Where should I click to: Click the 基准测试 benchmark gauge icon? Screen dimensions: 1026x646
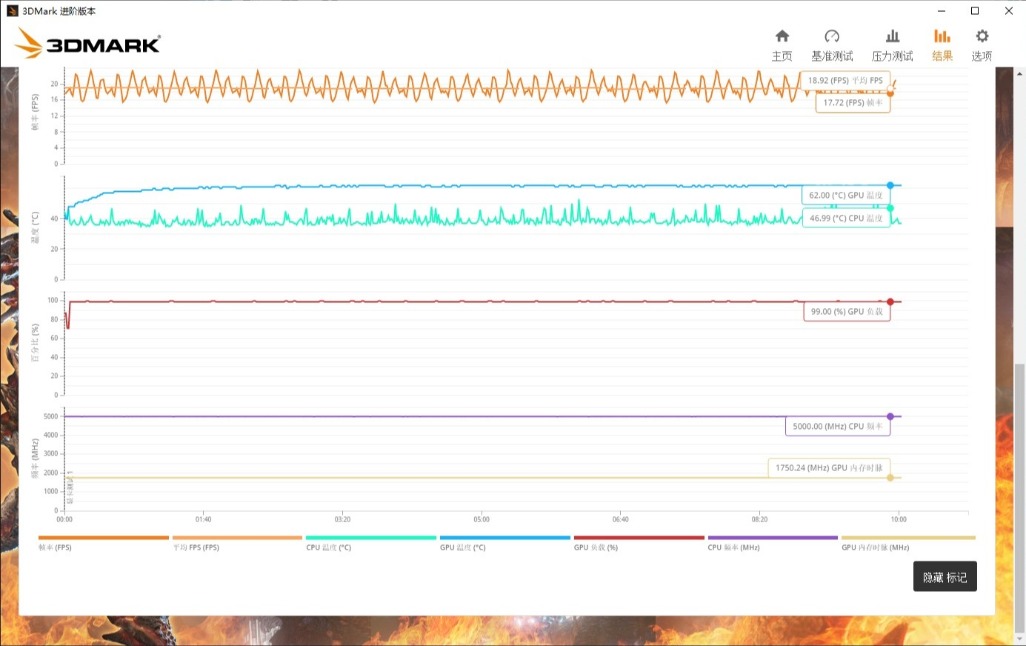click(831, 37)
